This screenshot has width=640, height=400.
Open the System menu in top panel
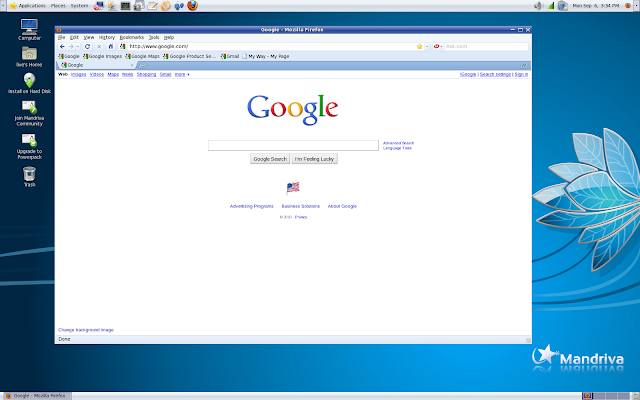coord(79,6)
